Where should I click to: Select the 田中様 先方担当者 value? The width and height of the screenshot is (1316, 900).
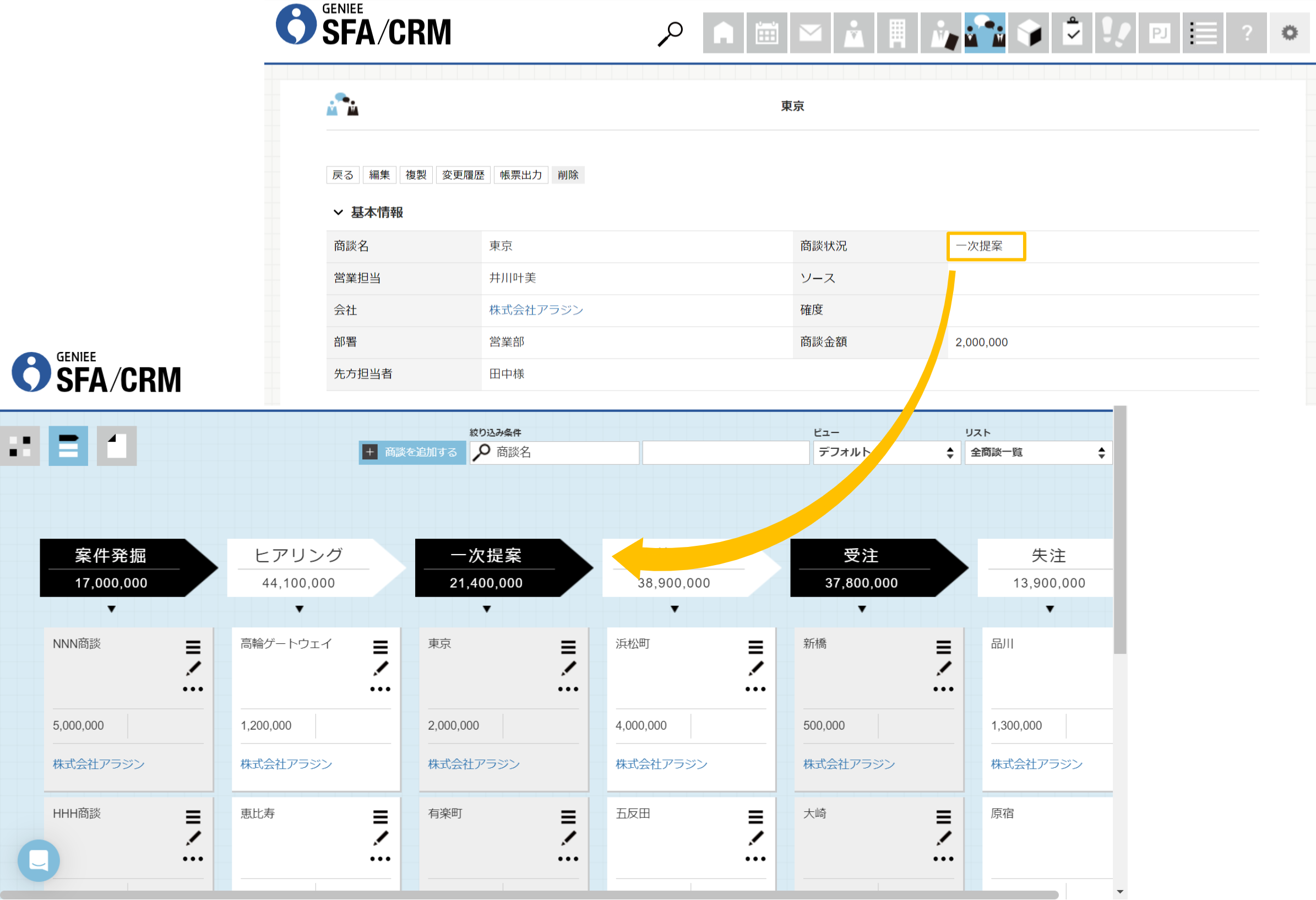click(507, 374)
